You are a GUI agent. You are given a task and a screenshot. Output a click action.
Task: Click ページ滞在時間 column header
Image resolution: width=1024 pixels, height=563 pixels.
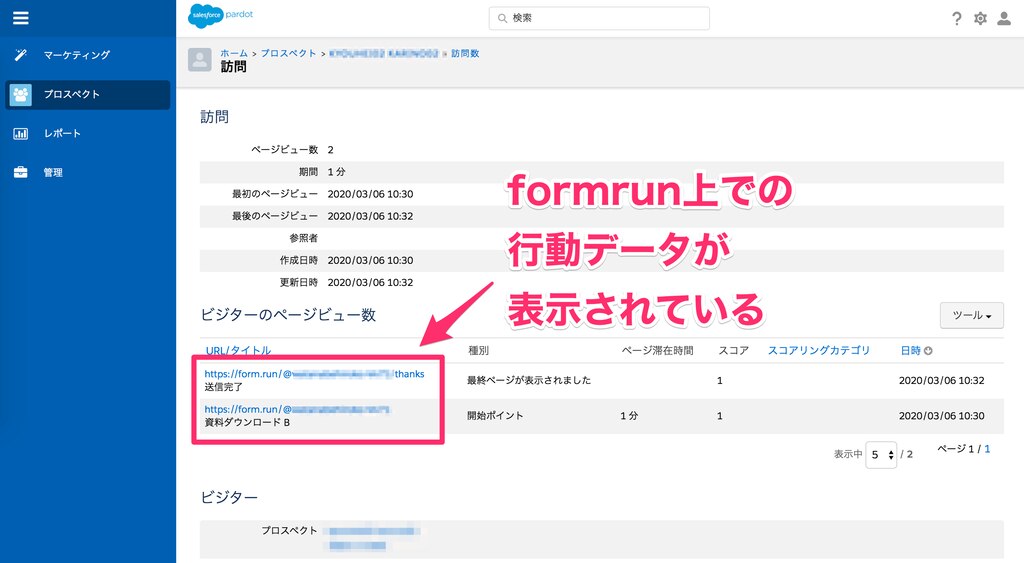pyautogui.click(x=657, y=351)
